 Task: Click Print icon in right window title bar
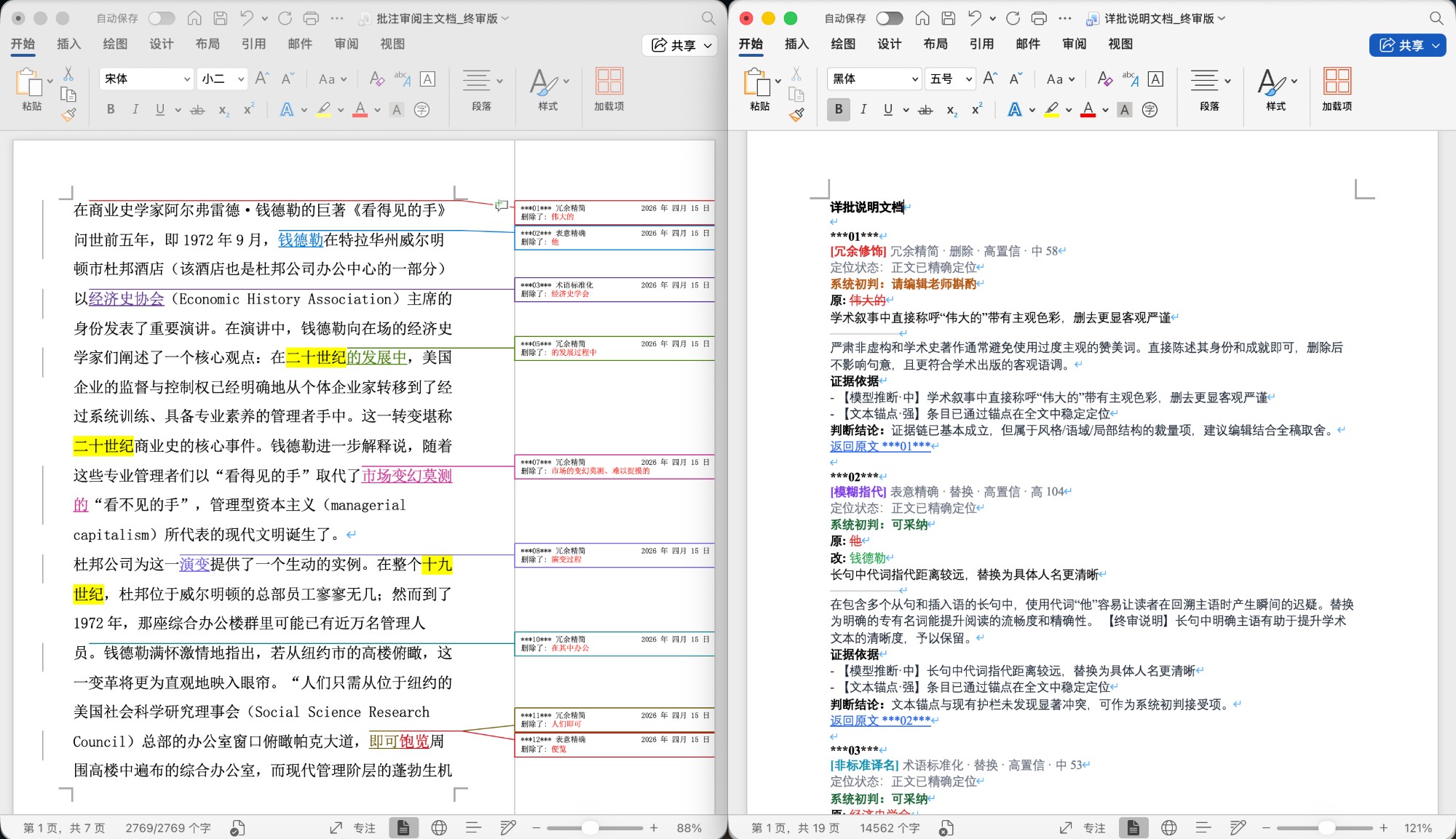[1039, 18]
